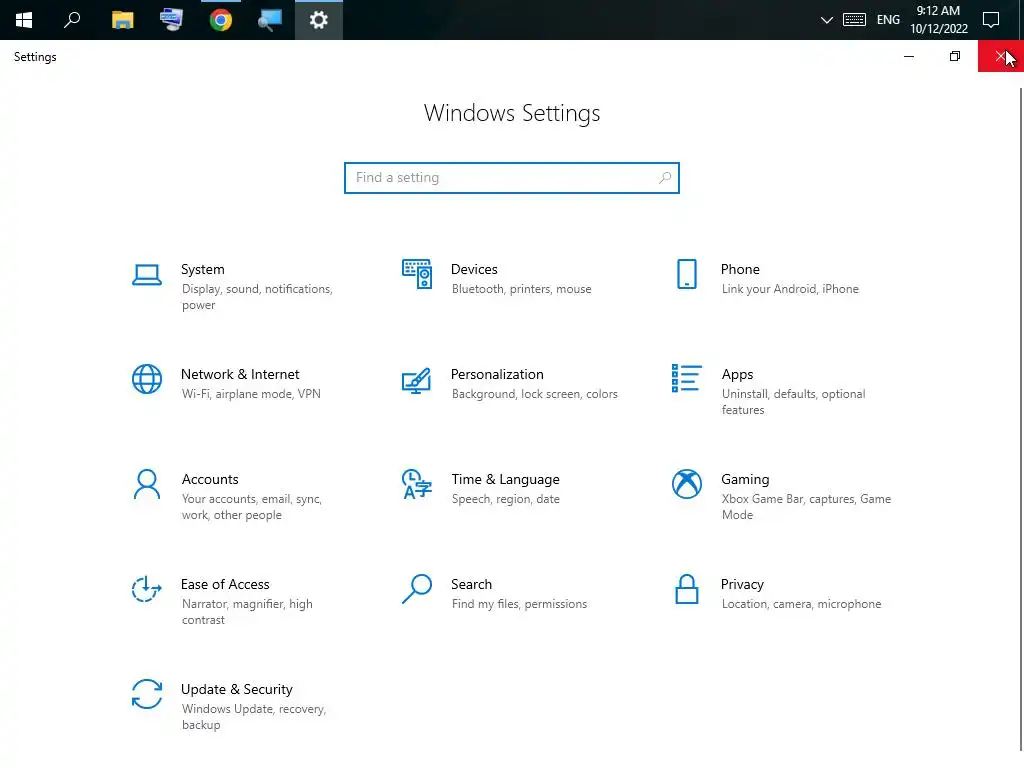Screen dimensions: 1024x768
Task: Open the Apps list icon
Action: [686, 379]
